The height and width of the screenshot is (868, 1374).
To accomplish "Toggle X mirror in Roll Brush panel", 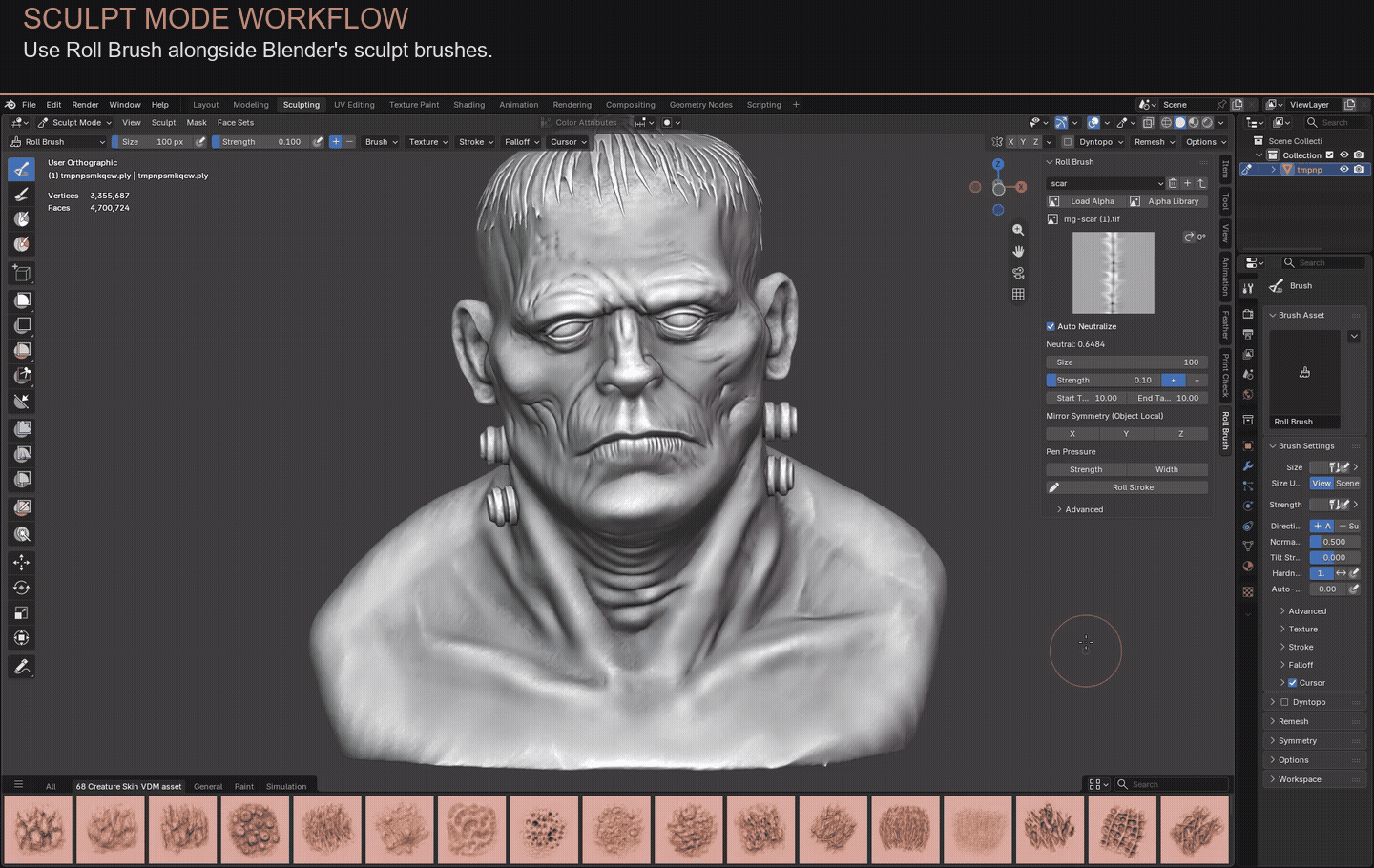I will (x=1072, y=434).
